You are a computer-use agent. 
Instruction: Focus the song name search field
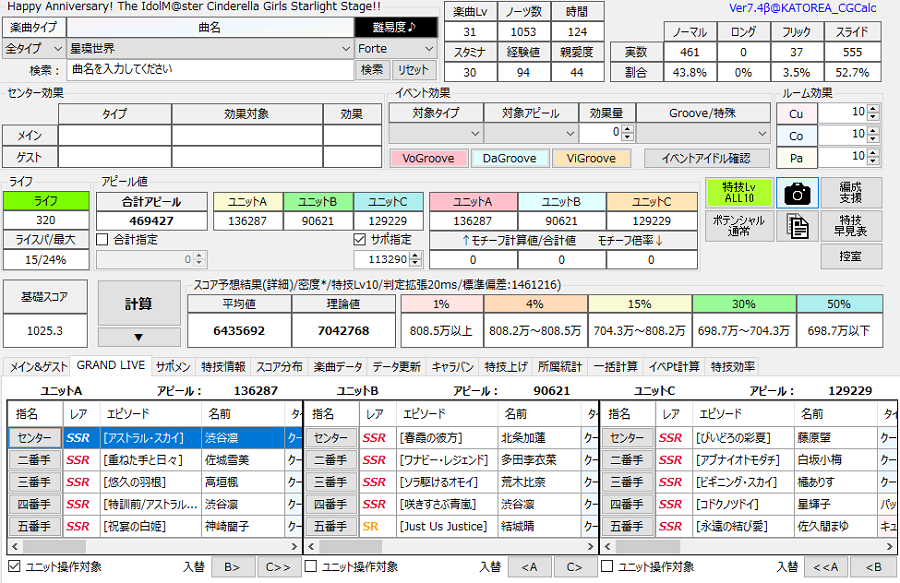[210, 69]
